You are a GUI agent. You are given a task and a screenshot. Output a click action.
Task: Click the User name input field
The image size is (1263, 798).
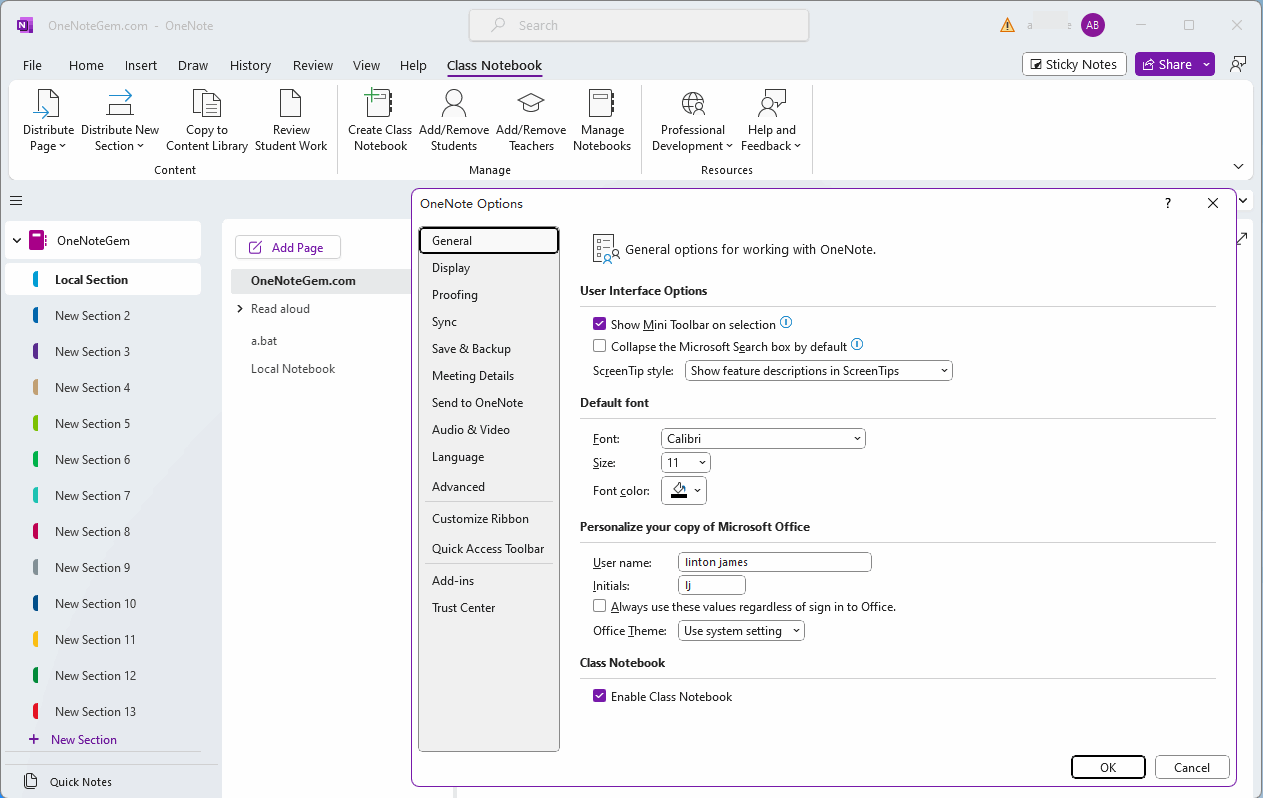tap(775, 562)
